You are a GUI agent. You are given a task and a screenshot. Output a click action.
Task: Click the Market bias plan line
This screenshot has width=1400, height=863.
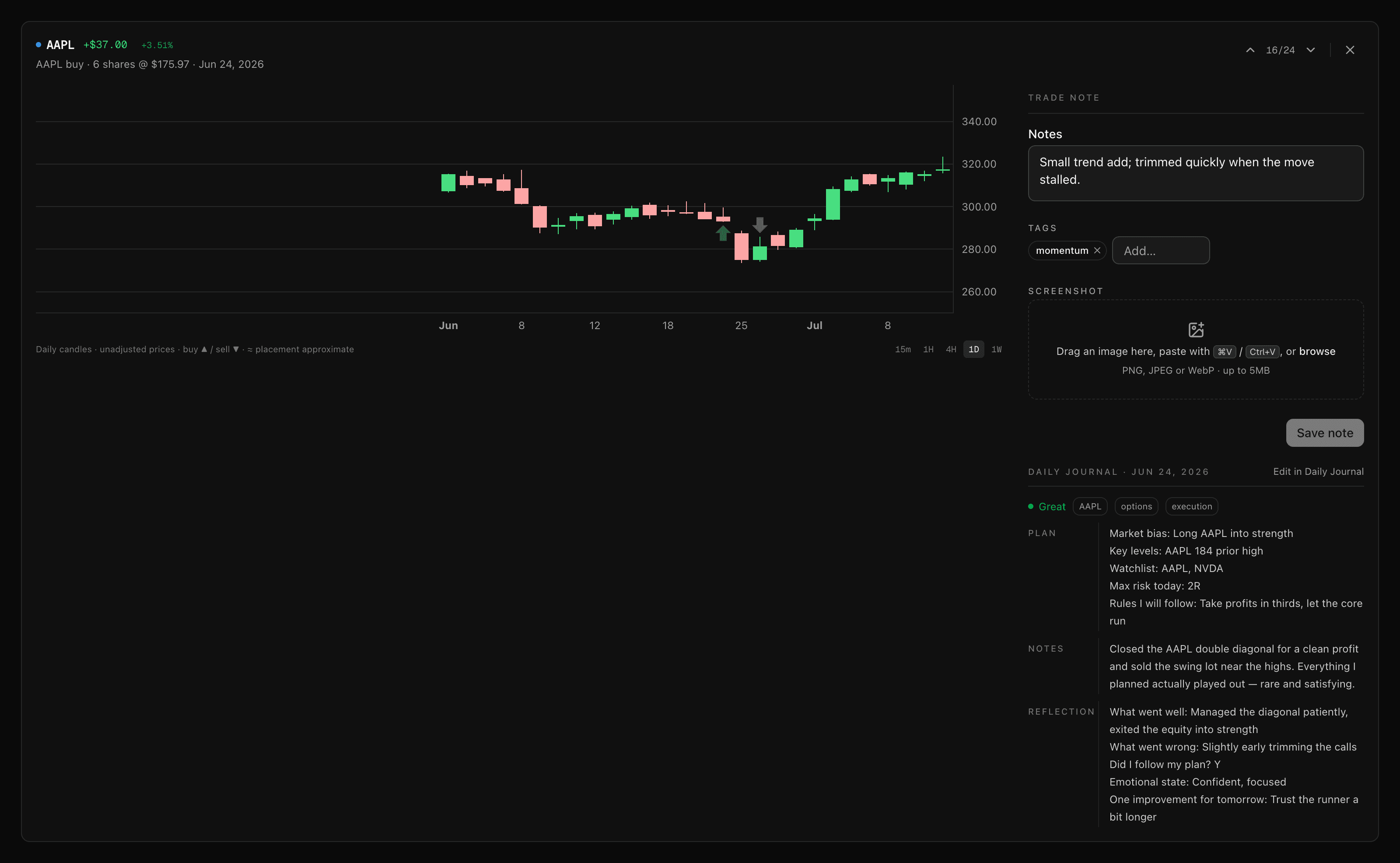pyautogui.click(x=1201, y=533)
